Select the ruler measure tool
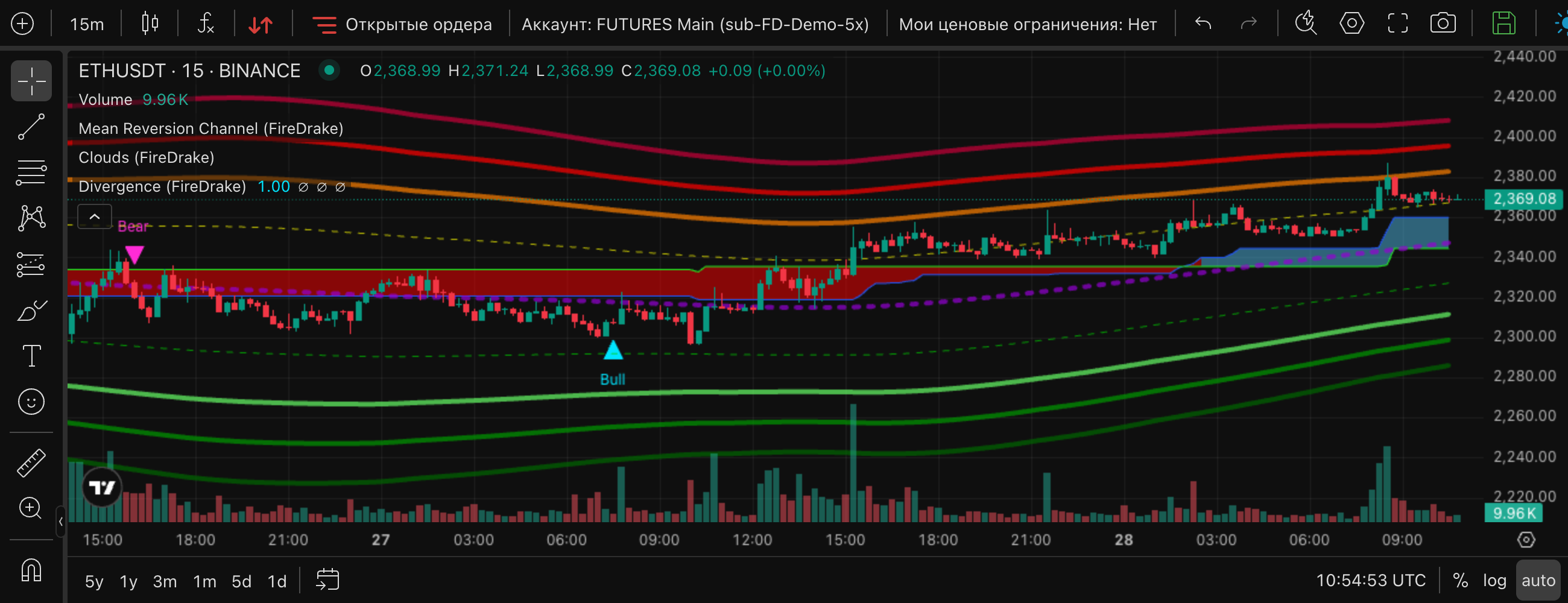The width and height of the screenshot is (1568, 603). pyautogui.click(x=31, y=463)
